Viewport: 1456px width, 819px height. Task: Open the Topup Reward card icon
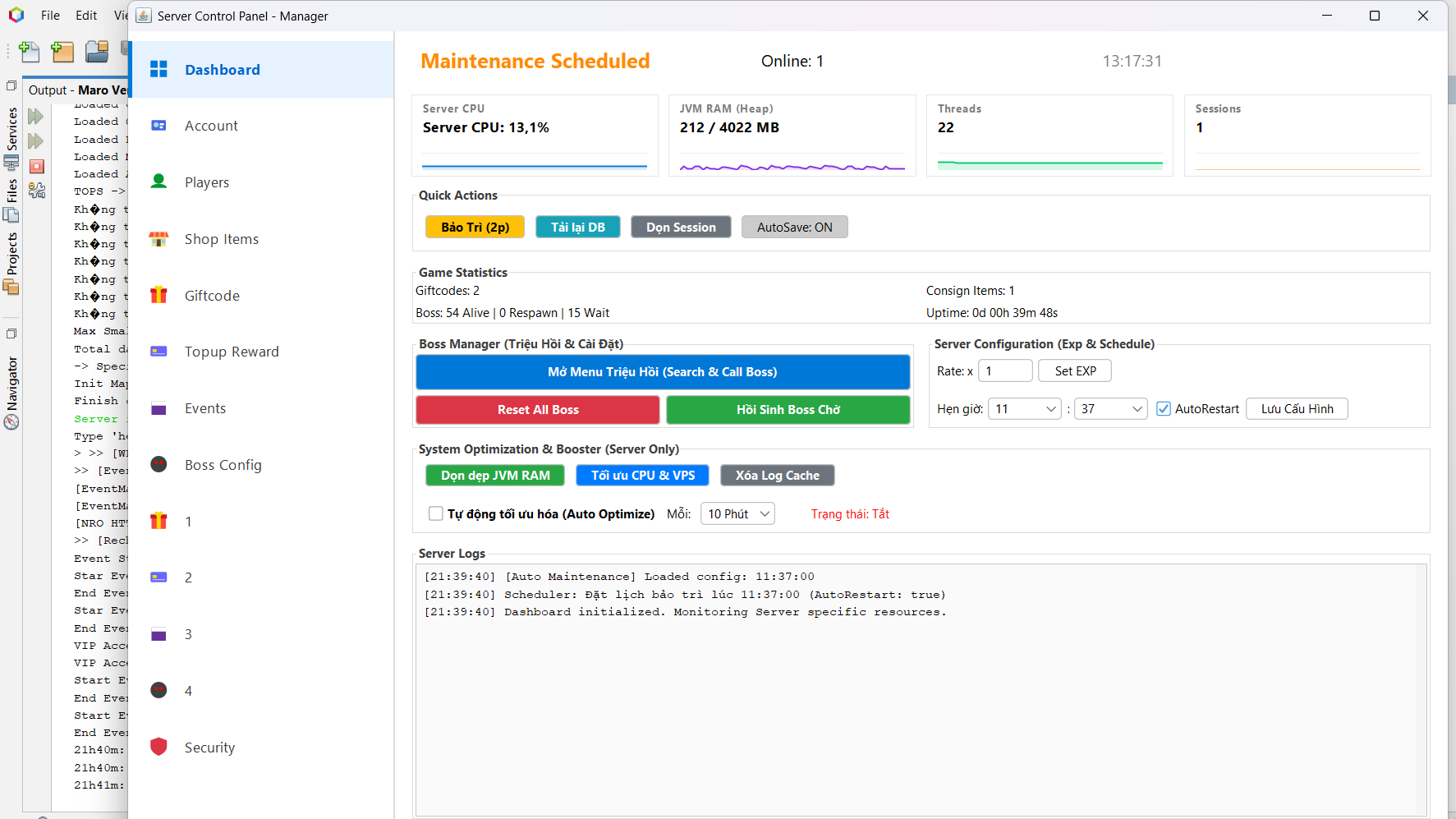click(x=158, y=352)
